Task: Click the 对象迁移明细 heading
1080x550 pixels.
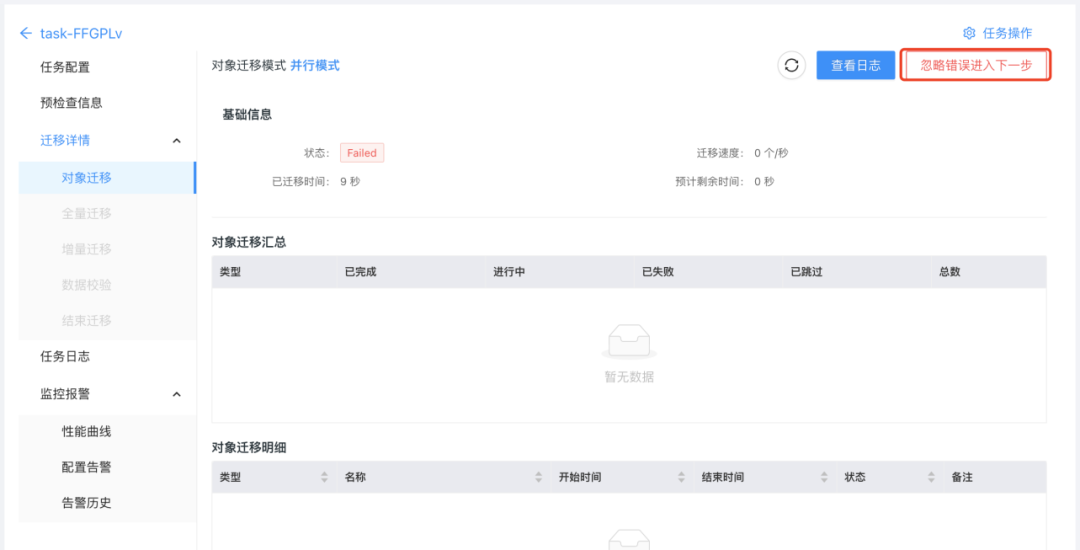Action: coord(249,447)
